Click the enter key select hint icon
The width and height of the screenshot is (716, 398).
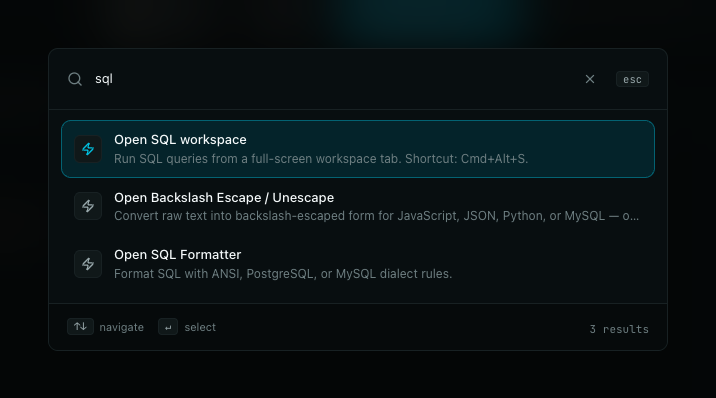(x=168, y=326)
